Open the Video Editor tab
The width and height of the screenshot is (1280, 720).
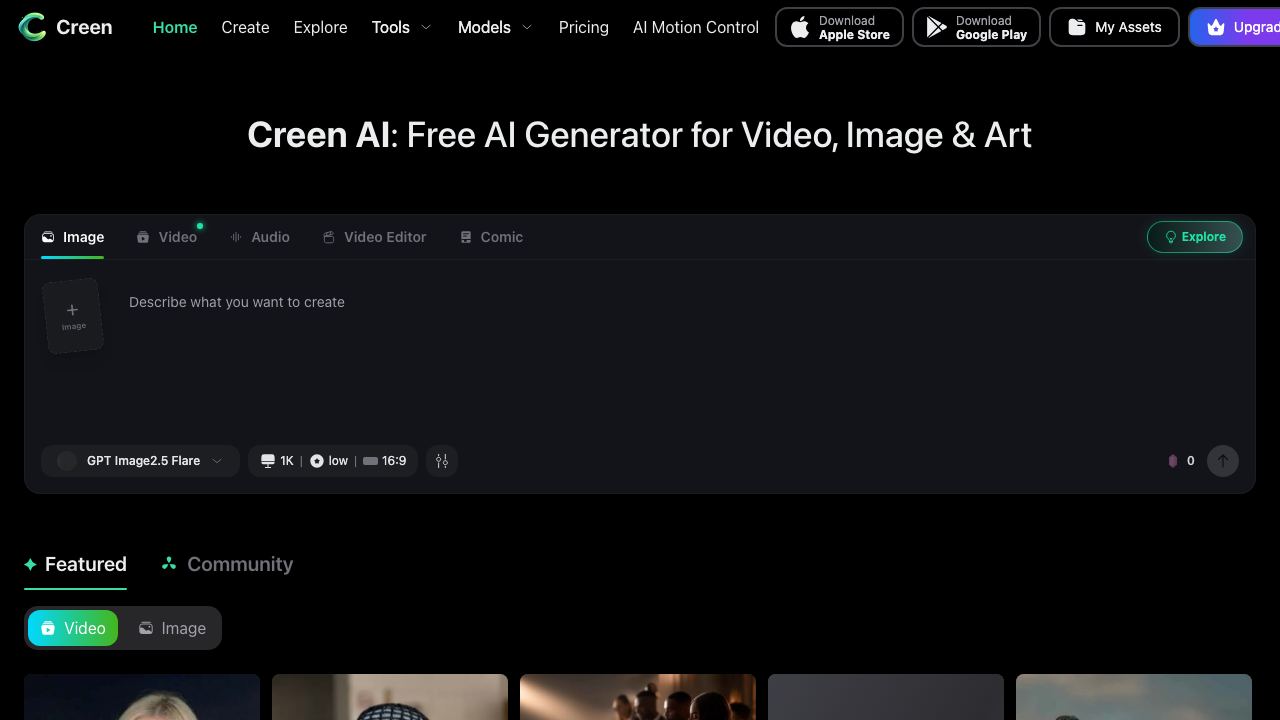[374, 237]
